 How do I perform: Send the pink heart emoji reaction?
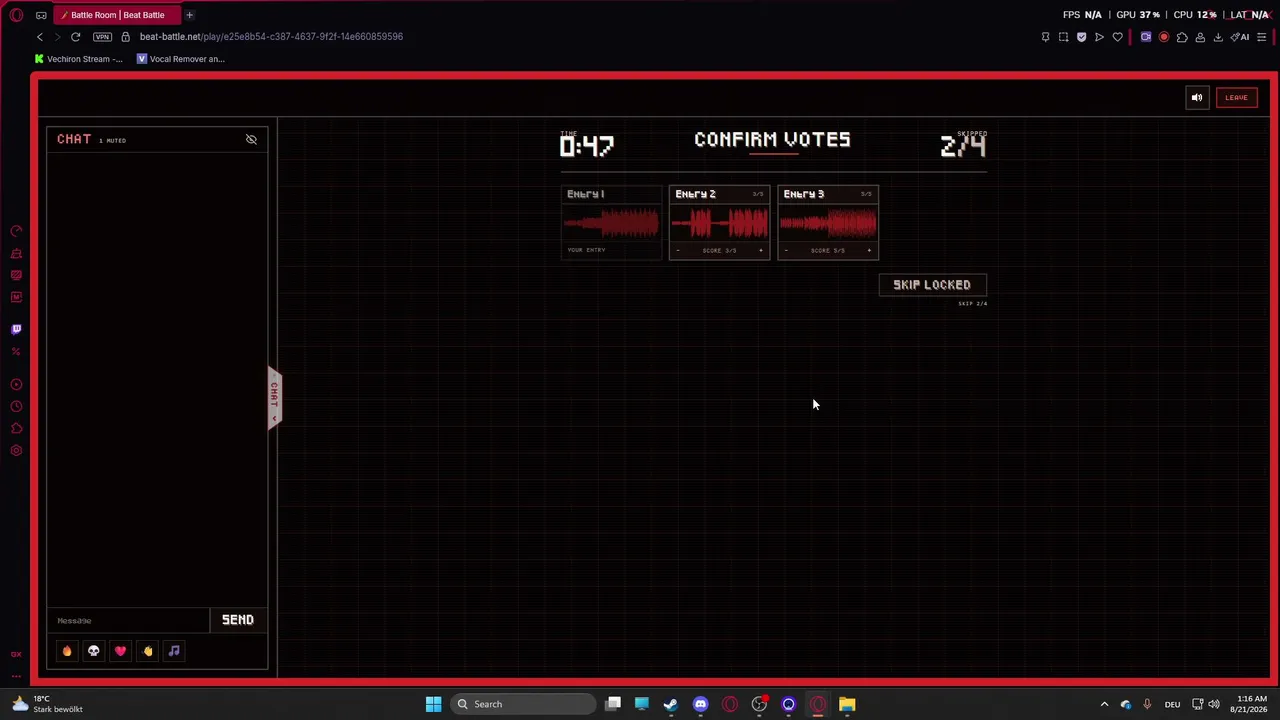[120, 651]
